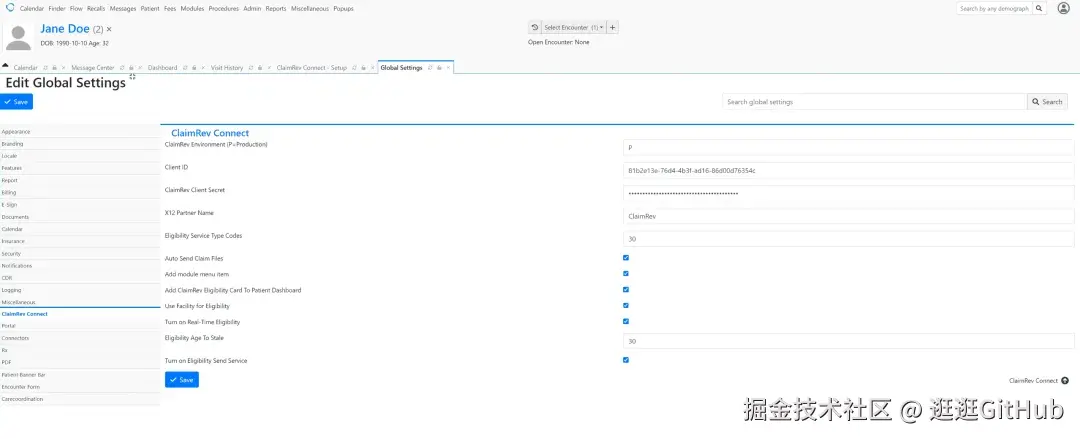Open the Procedures menu
The height and width of the screenshot is (439, 1080).
223,9
